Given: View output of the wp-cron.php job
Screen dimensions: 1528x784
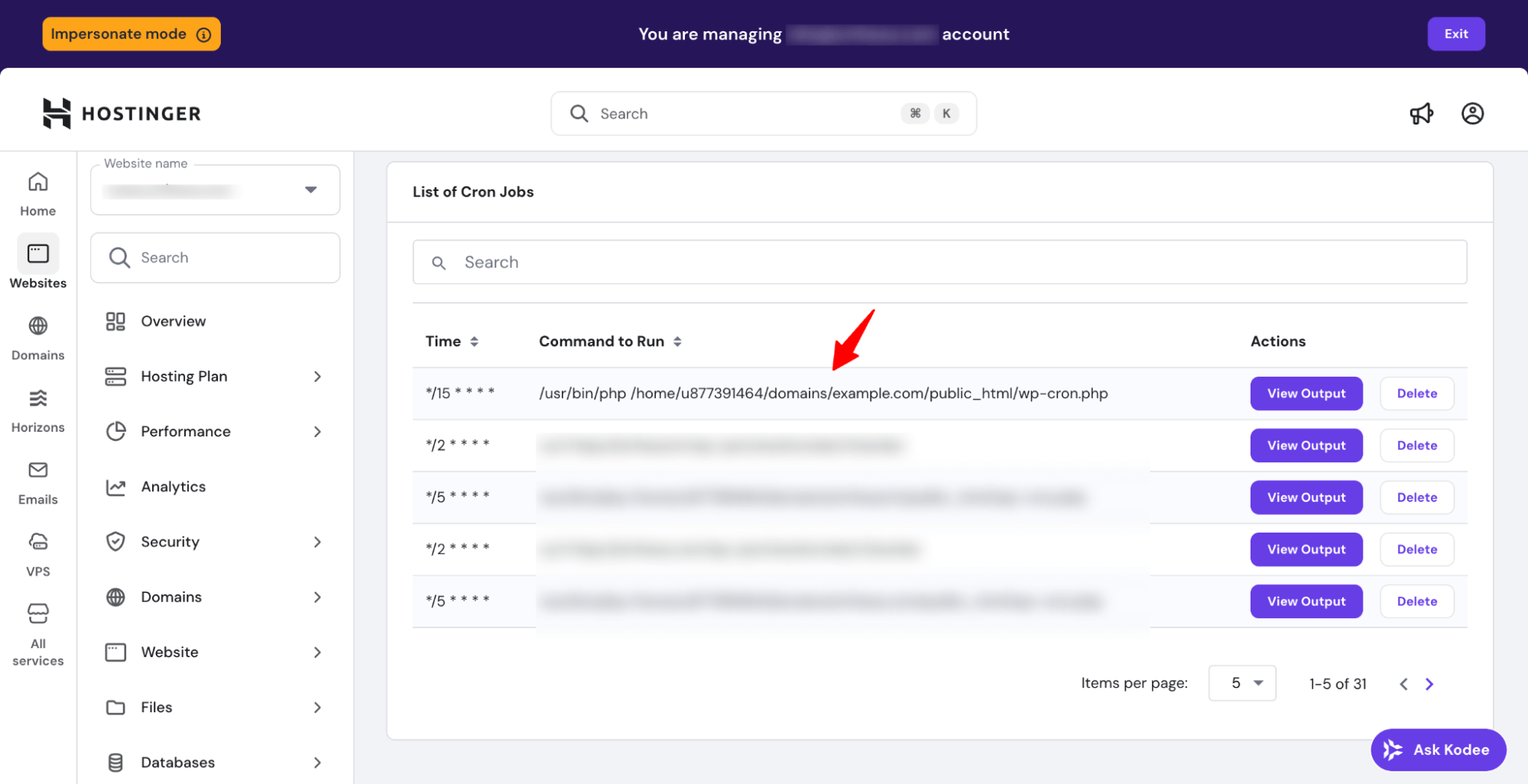Looking at the screenshot, I should point(1306,394).
